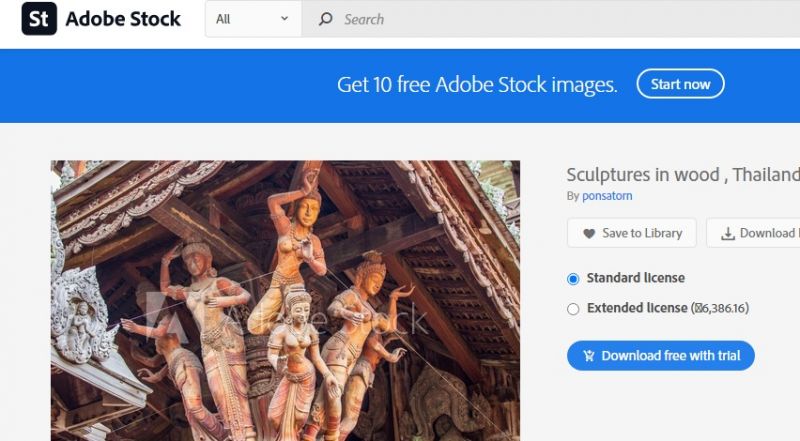800x441 pixels.
Task: Open the wooden sculptures image preview
Action: [285, 300]
